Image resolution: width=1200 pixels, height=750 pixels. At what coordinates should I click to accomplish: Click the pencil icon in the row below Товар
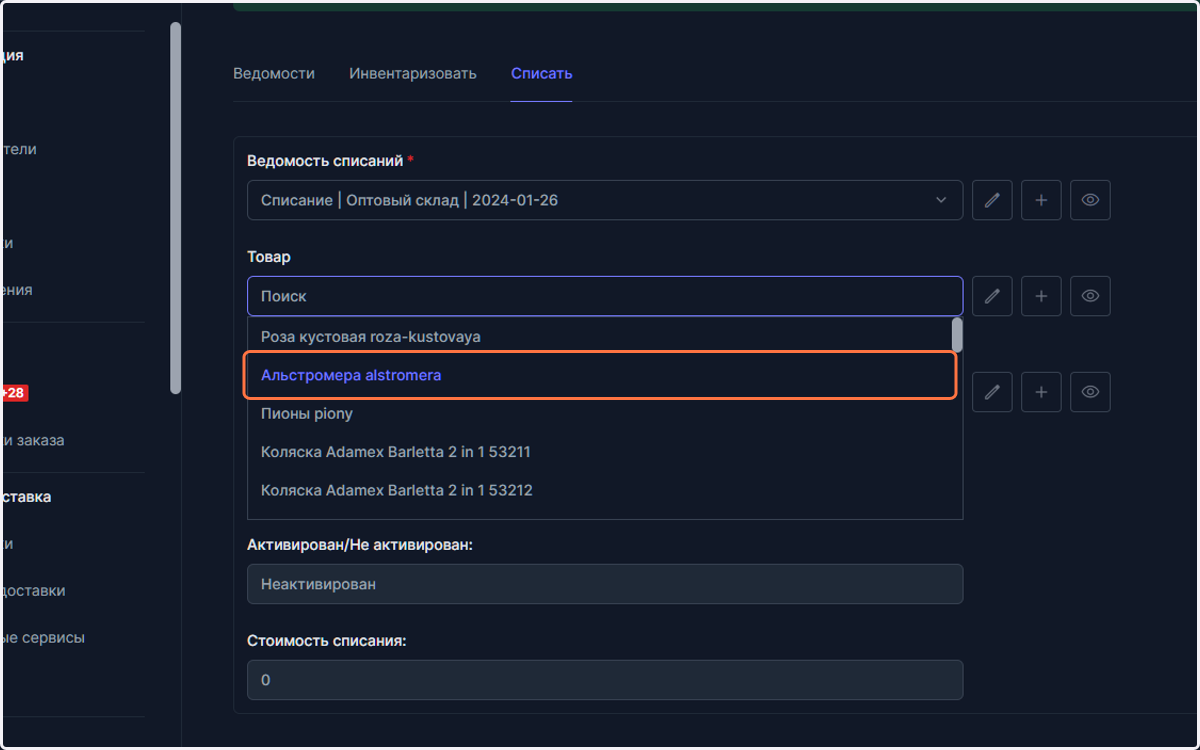coord(992,392)
